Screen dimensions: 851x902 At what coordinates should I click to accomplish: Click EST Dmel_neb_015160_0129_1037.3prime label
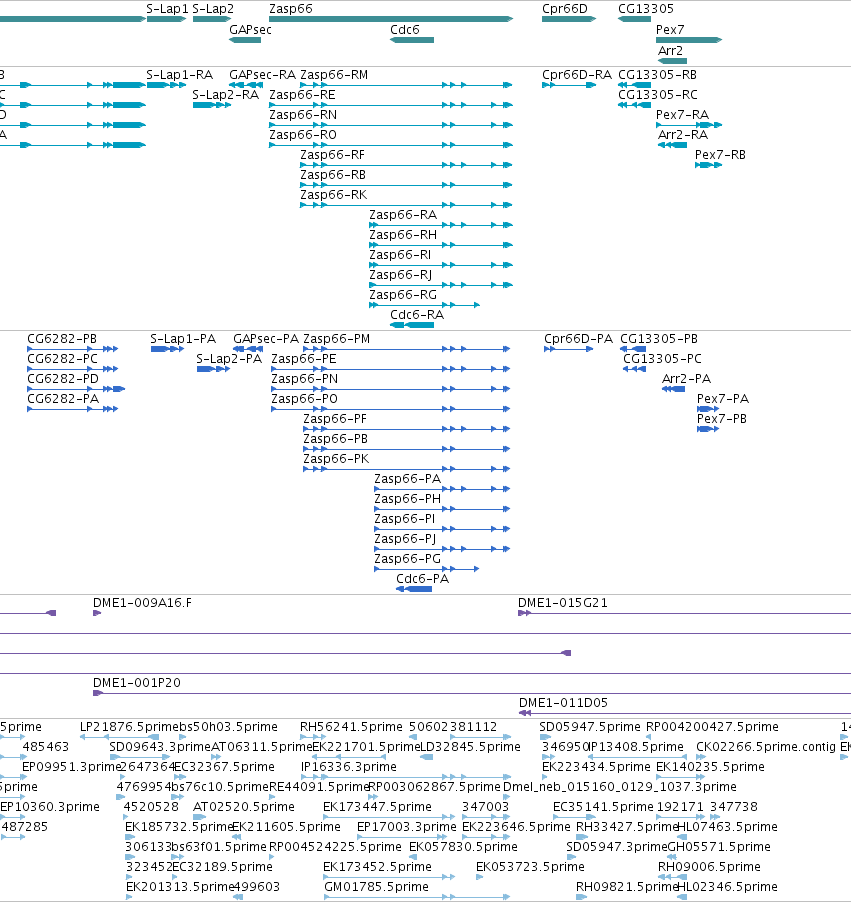tap(620, 786)
